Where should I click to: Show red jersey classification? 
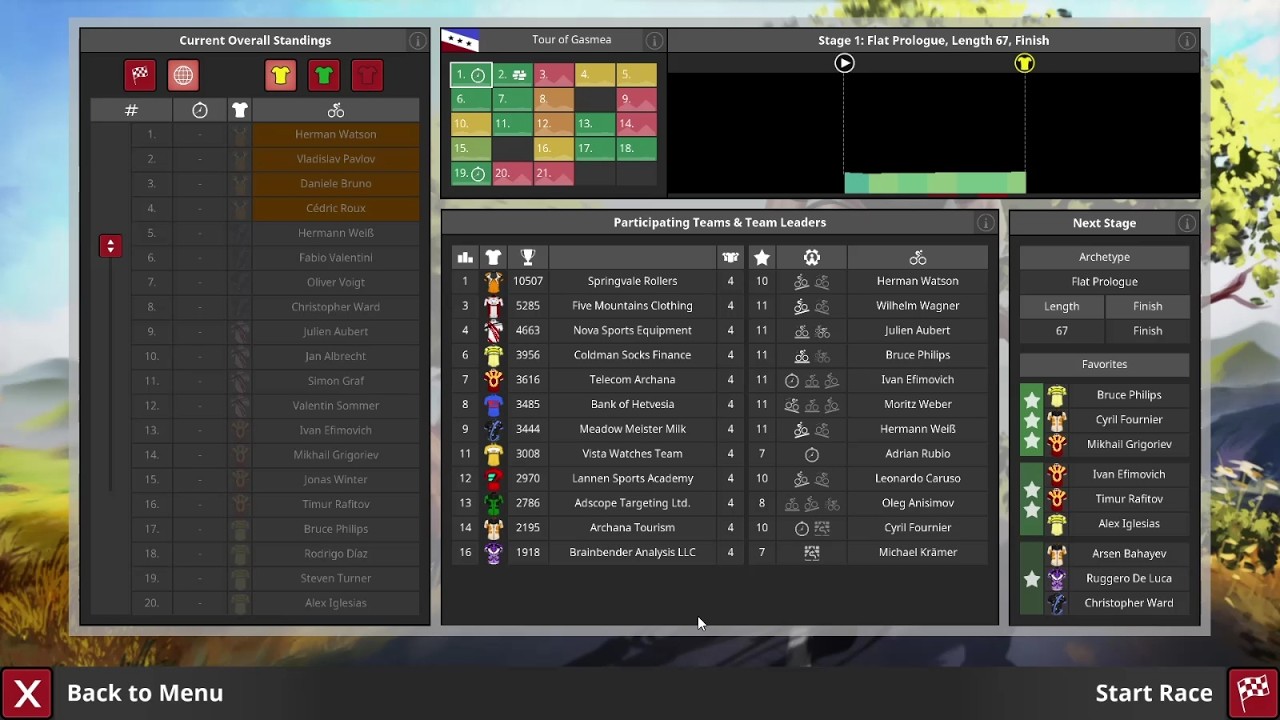click(367, 75)
